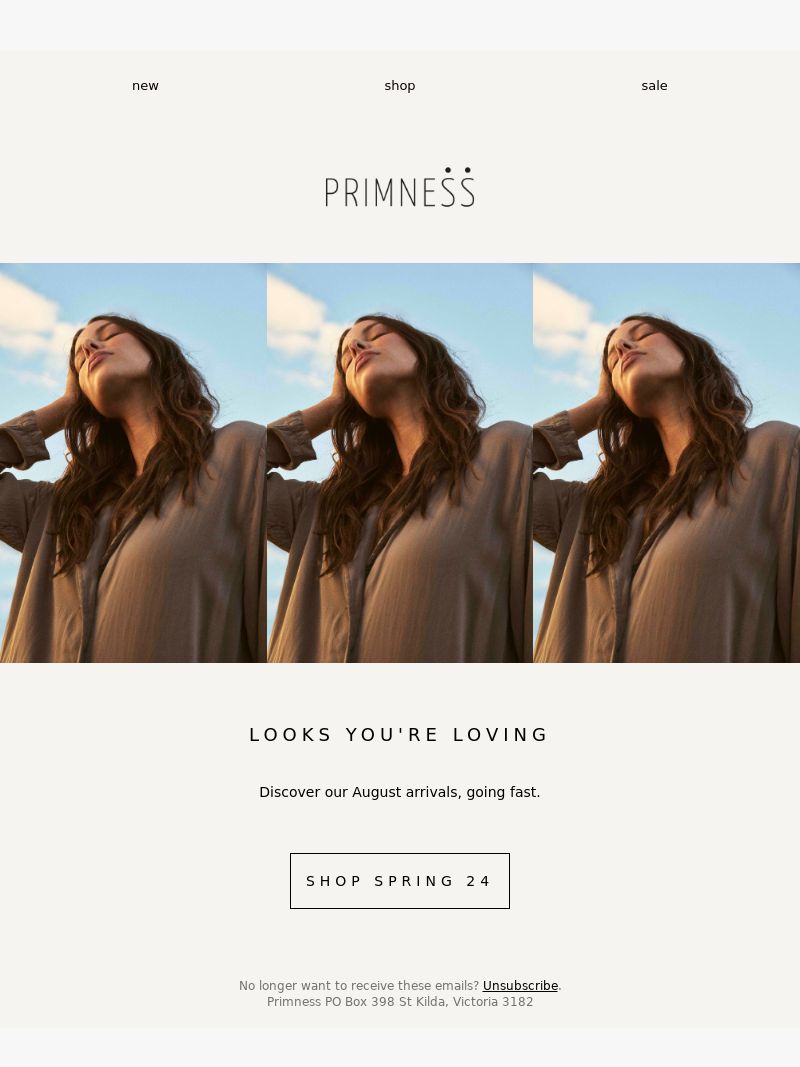This screenshot has width=800, height=1067.
Task: Click the two dots above the Primness logo
Action: (x=457, y=169)
